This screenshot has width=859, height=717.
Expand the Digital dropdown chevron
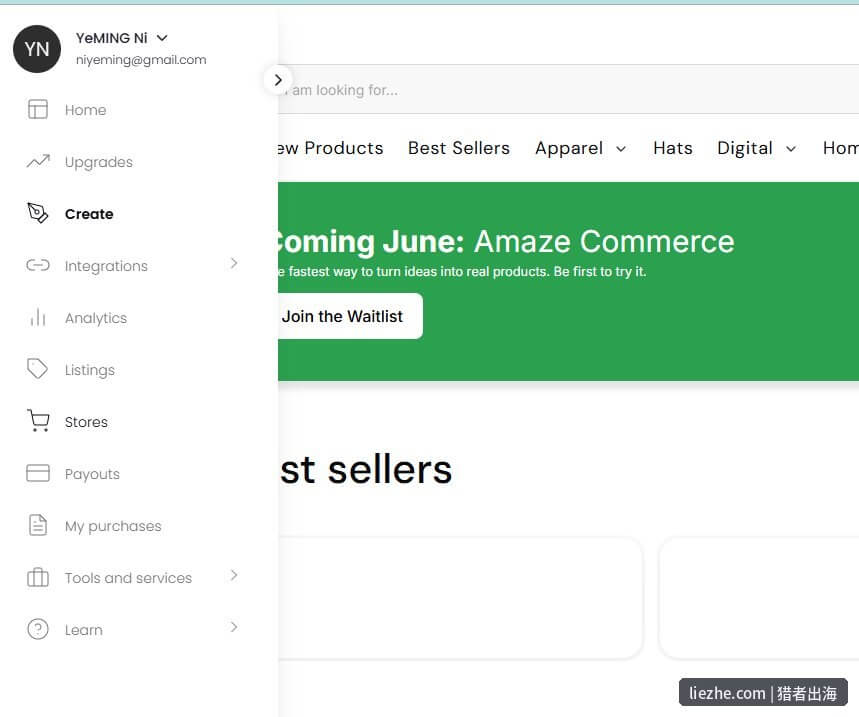tap(791, 149)
